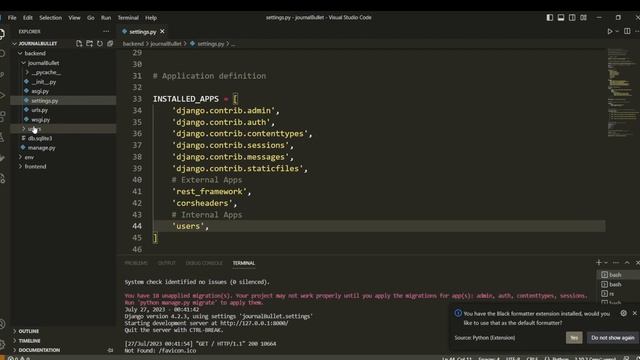Collapse all folders in the explorer

pyautogui.click(x=110, y=43)
